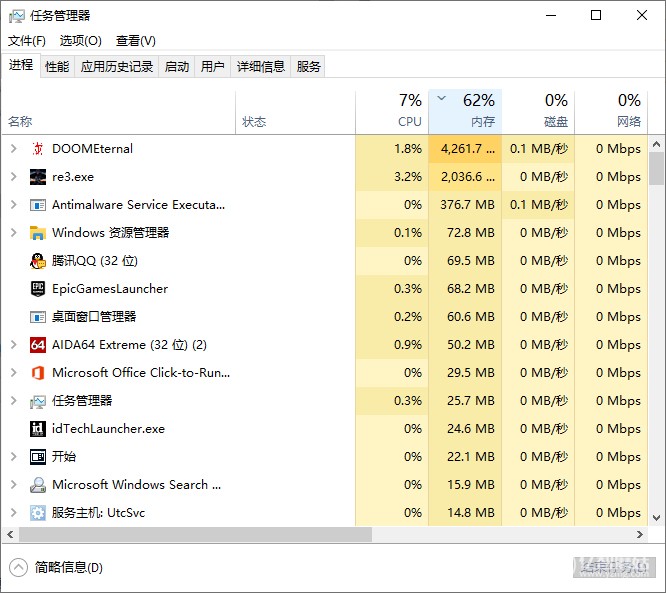Screen dimensions: 666x593
Task: Click the Microsoft Office Click-to-Run icon
Action: [38, 373]
